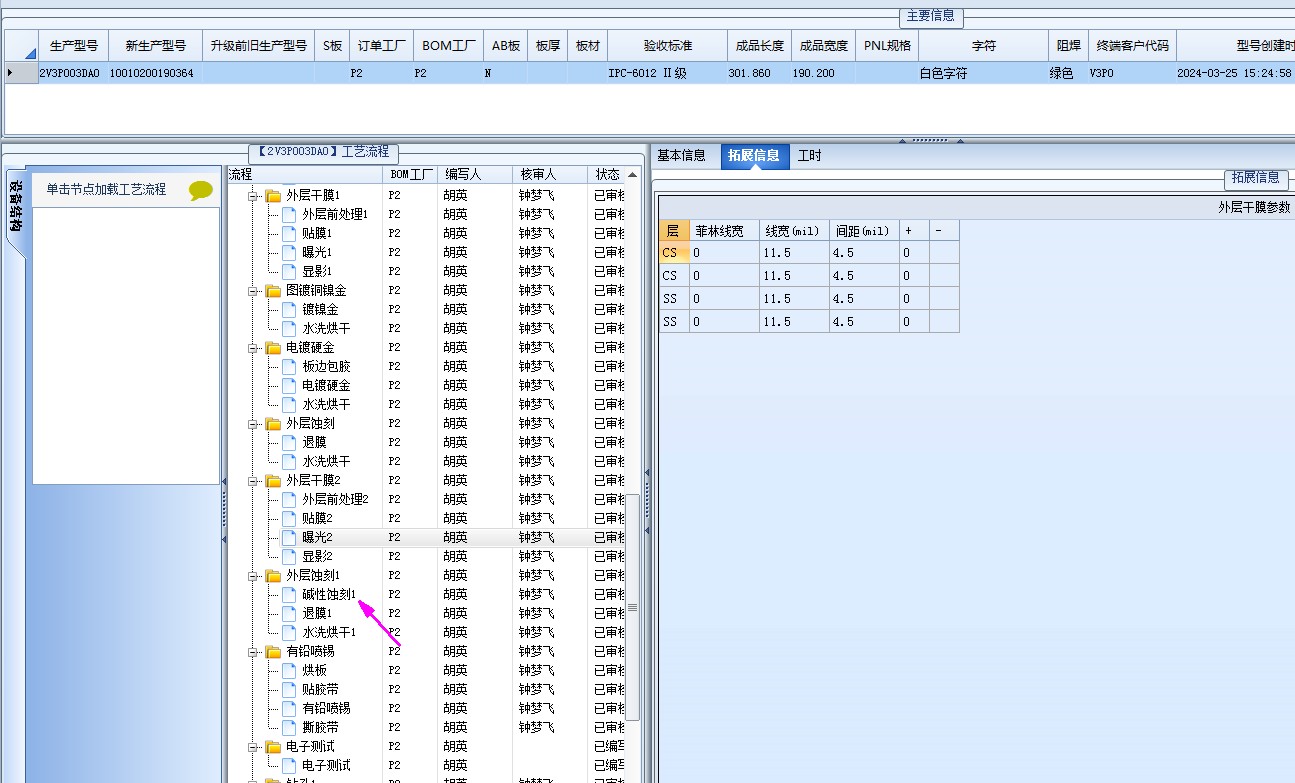Select 退膜 under 外层蚀刻
Screen dimensions: 1295x783
point(314,442)
